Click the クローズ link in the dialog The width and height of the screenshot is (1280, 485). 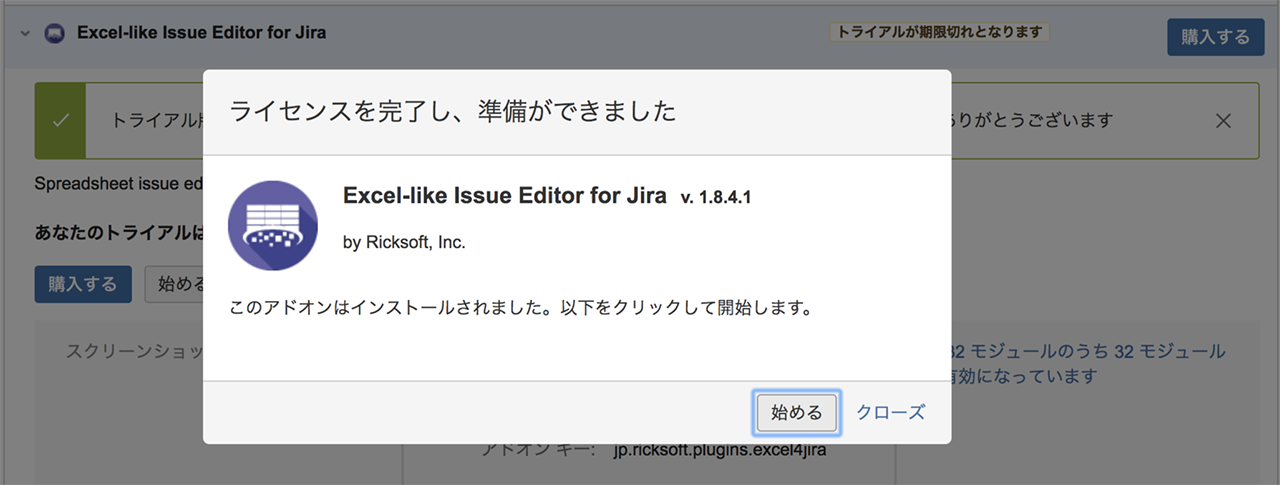tap(891, 412)
